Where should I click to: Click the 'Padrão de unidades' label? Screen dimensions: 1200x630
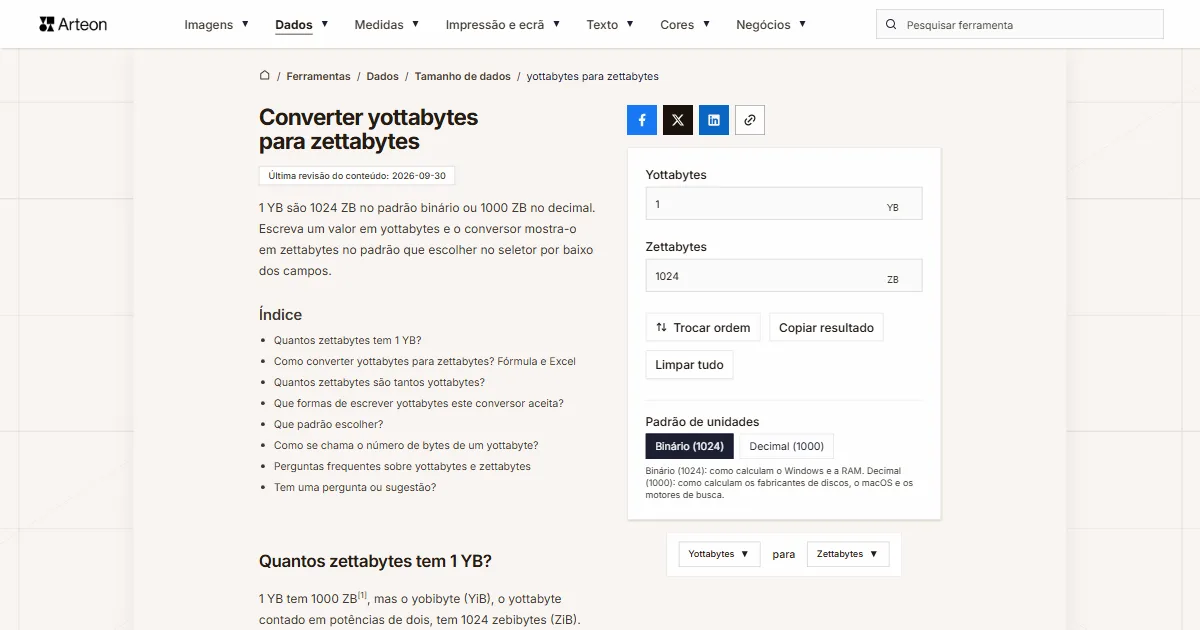(x=702, y=422)
